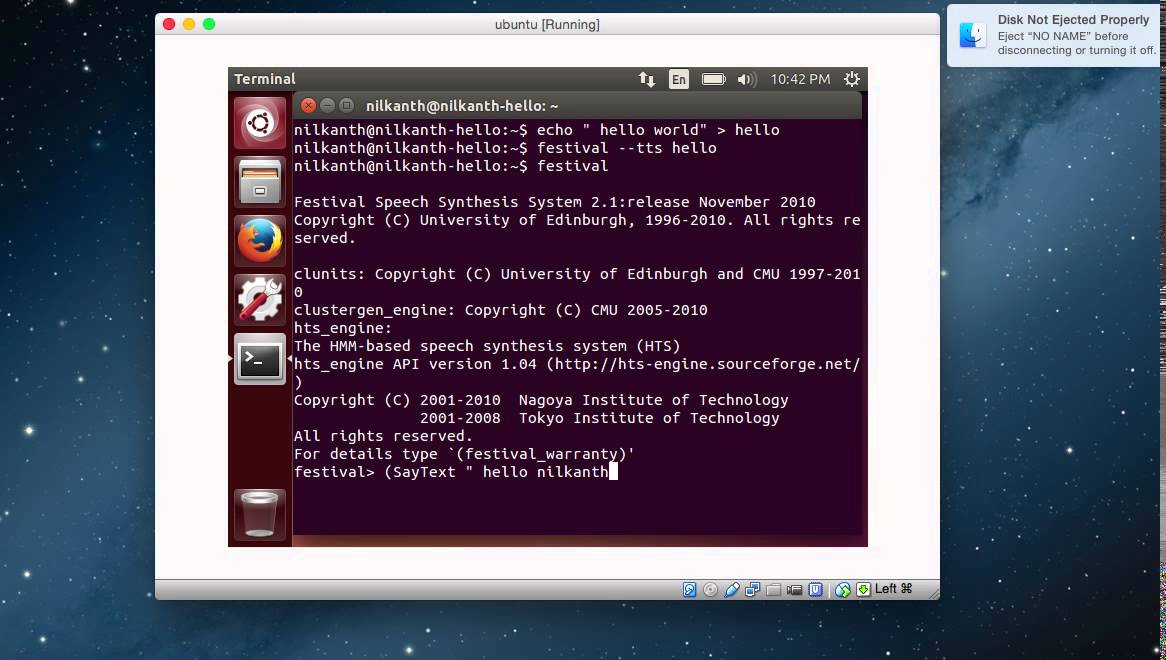Open the Trash icon in the launcher
Viewport: 1166px width, 660px height.
coord(260,514)
